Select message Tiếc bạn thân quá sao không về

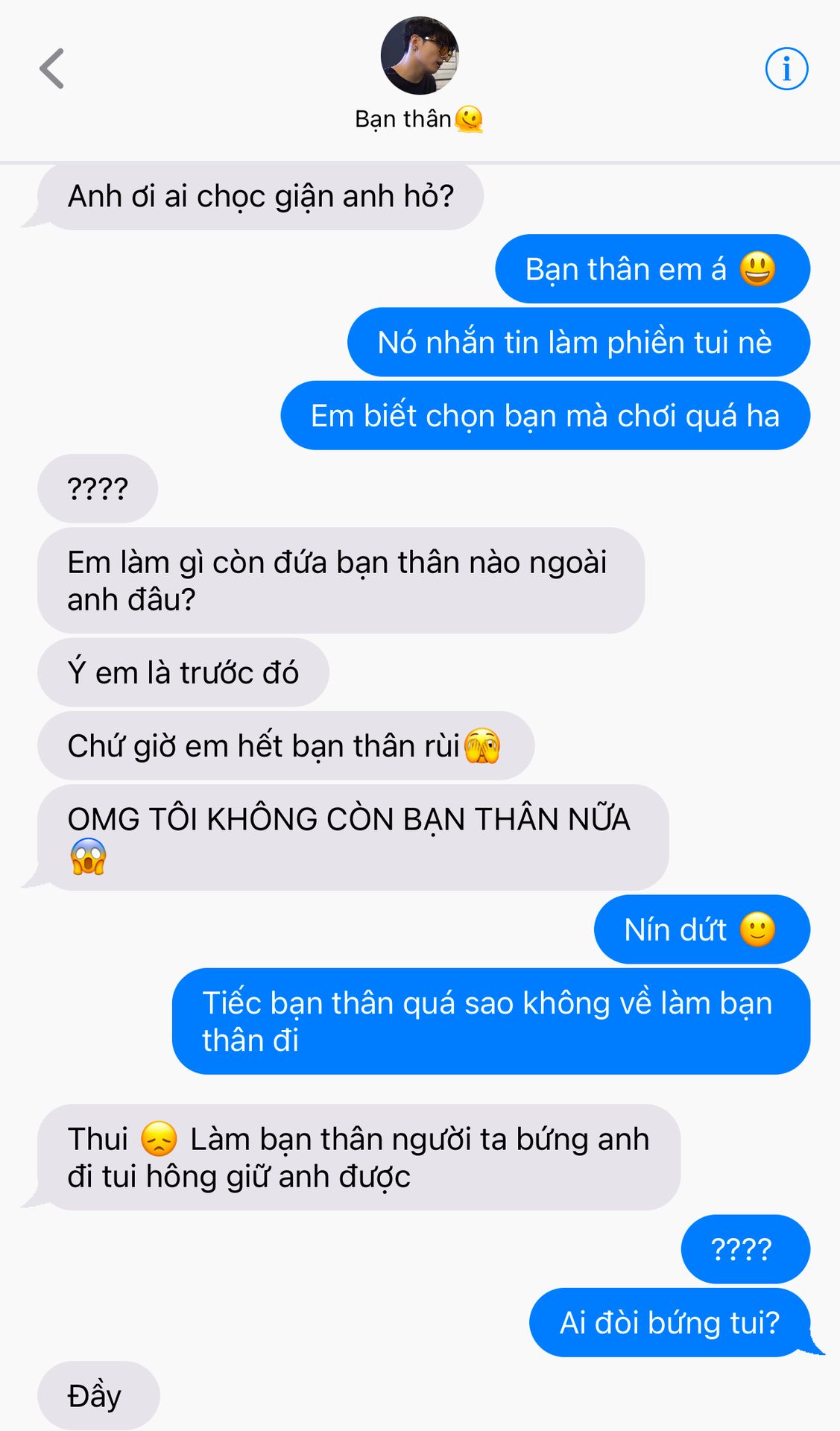(x=491, y=1021)
